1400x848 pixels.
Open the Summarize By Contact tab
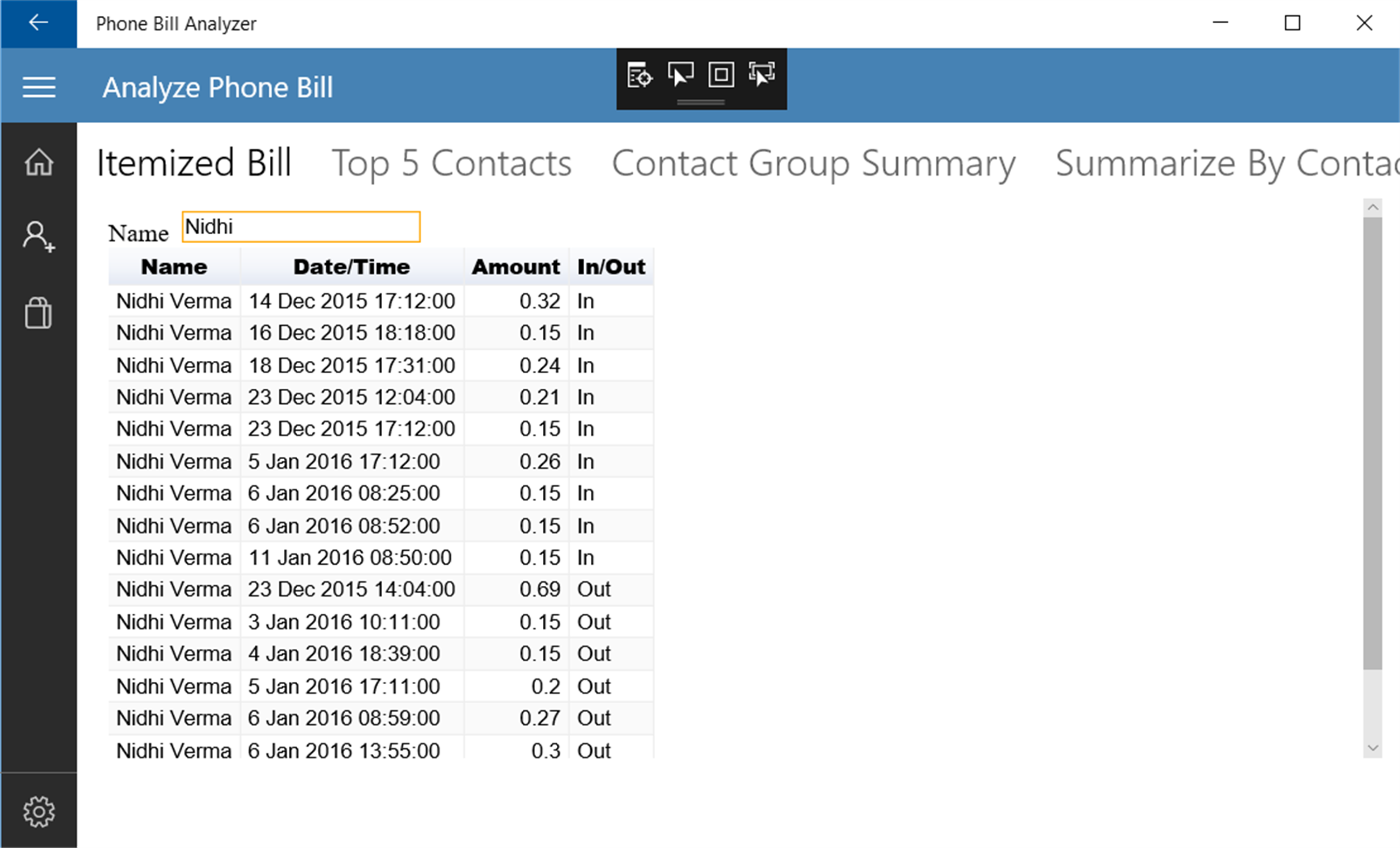(x=1226, y=164)
